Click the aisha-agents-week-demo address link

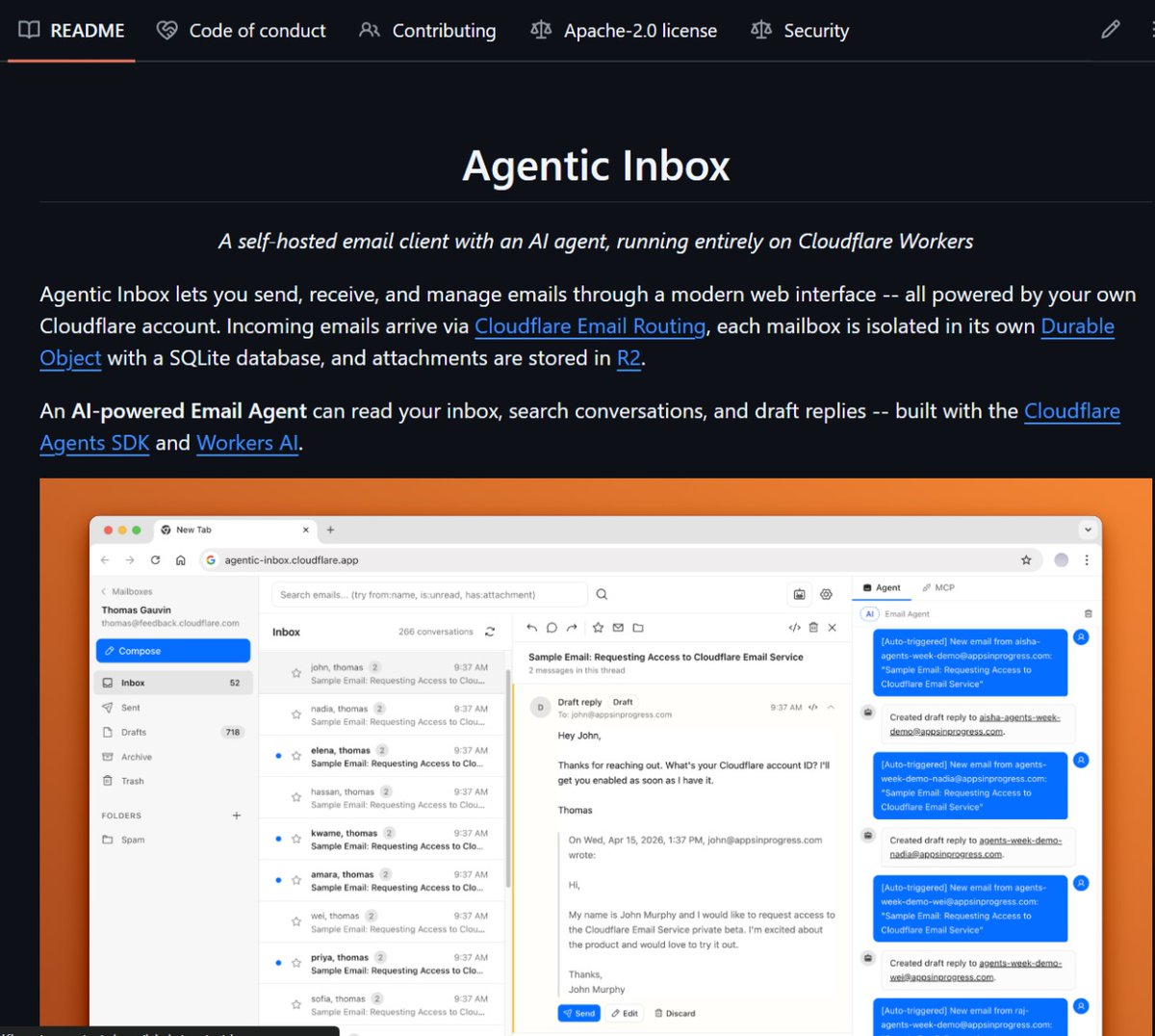pos(975,724)
